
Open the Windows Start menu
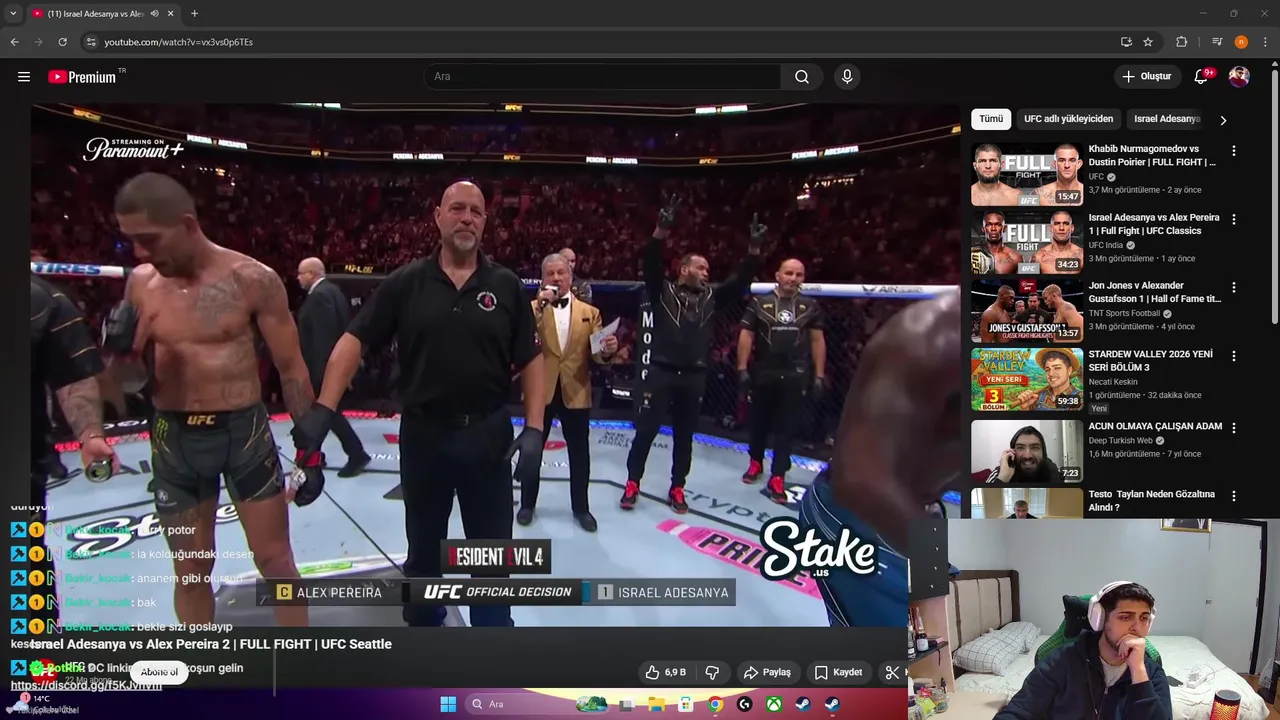(x=448, y=704)
